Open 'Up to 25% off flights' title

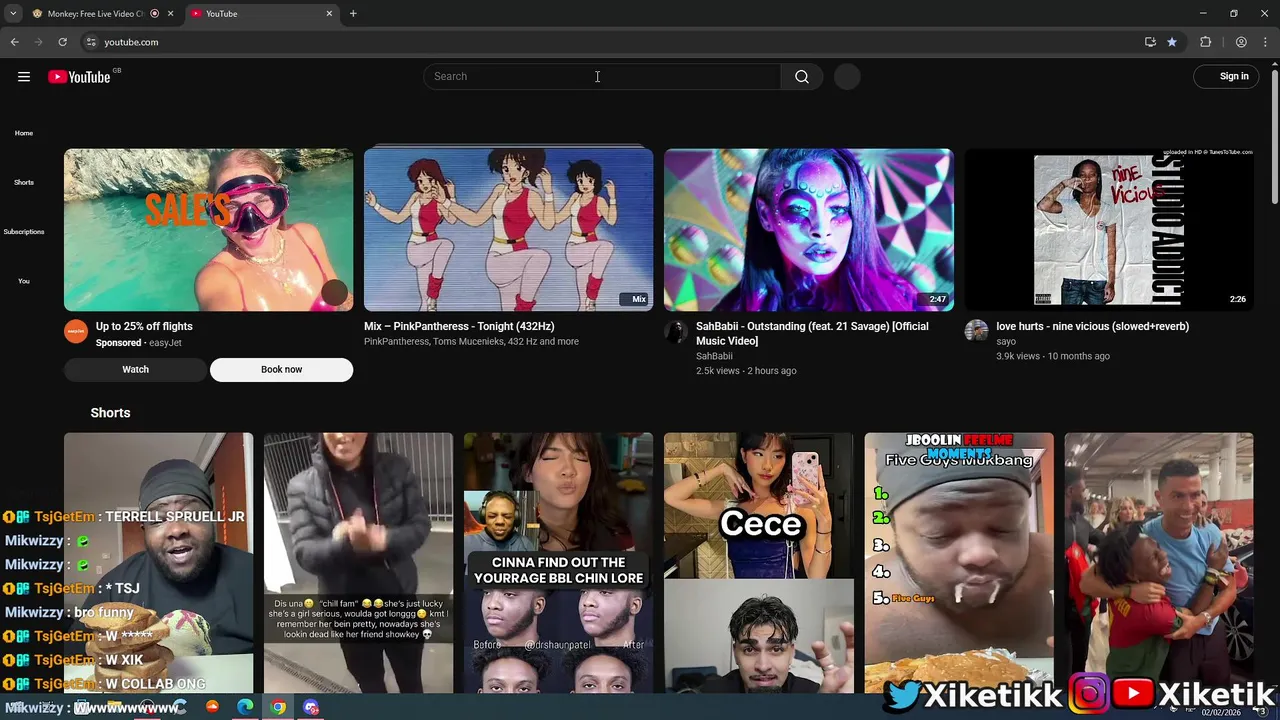click(144, 327)
